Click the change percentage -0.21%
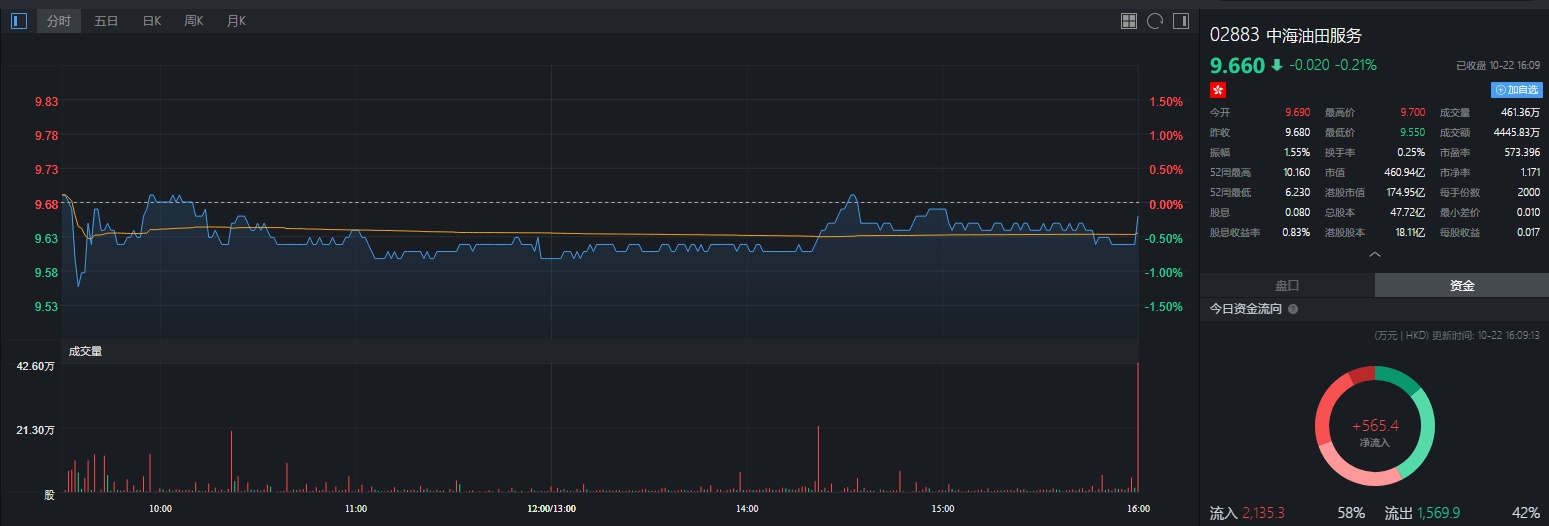 [x=1356, y=65]
